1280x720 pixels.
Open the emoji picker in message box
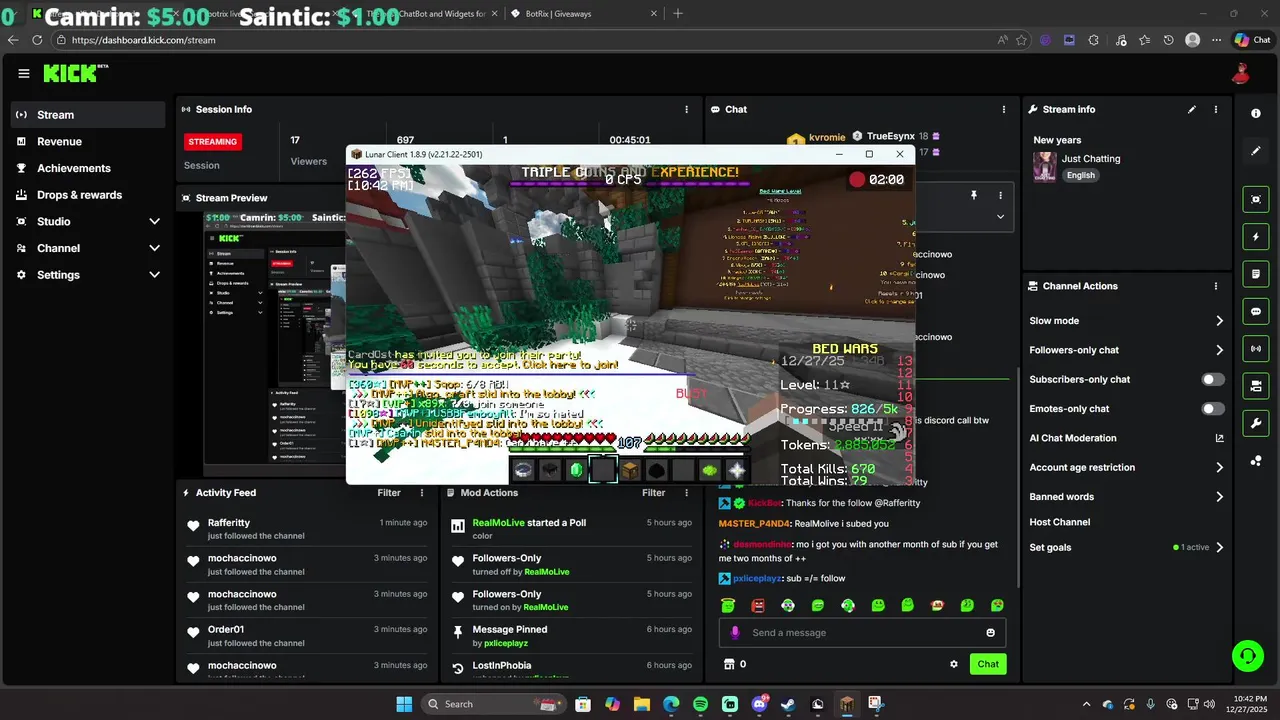point(991,633)
